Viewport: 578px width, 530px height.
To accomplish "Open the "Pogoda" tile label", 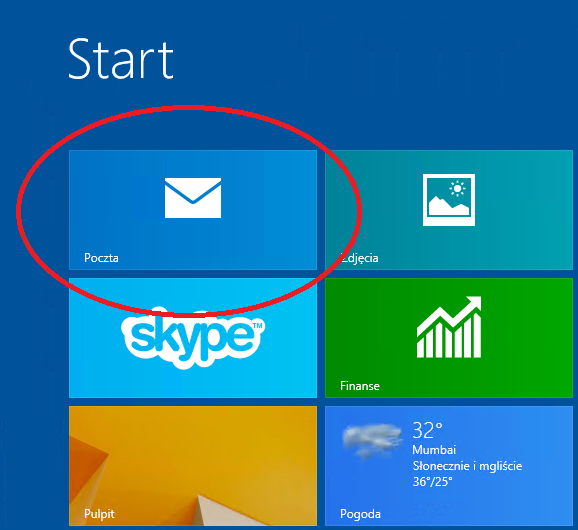I will click(360, 514).
